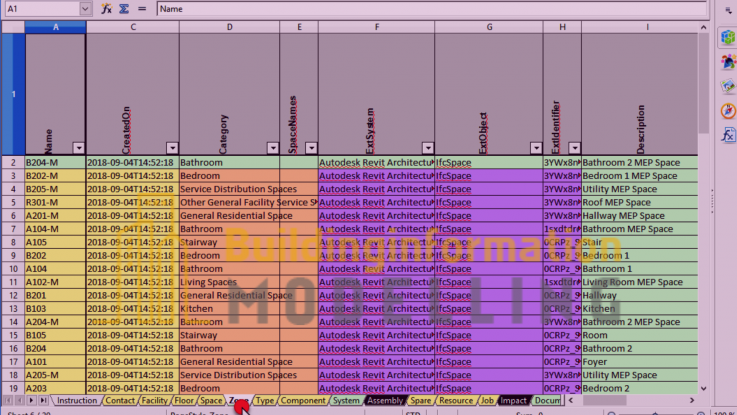Image resolution: width=737 pixels, height=415 pixels.
Task: Open the sidebar Functions fx icon
Action: click(728, 134)
